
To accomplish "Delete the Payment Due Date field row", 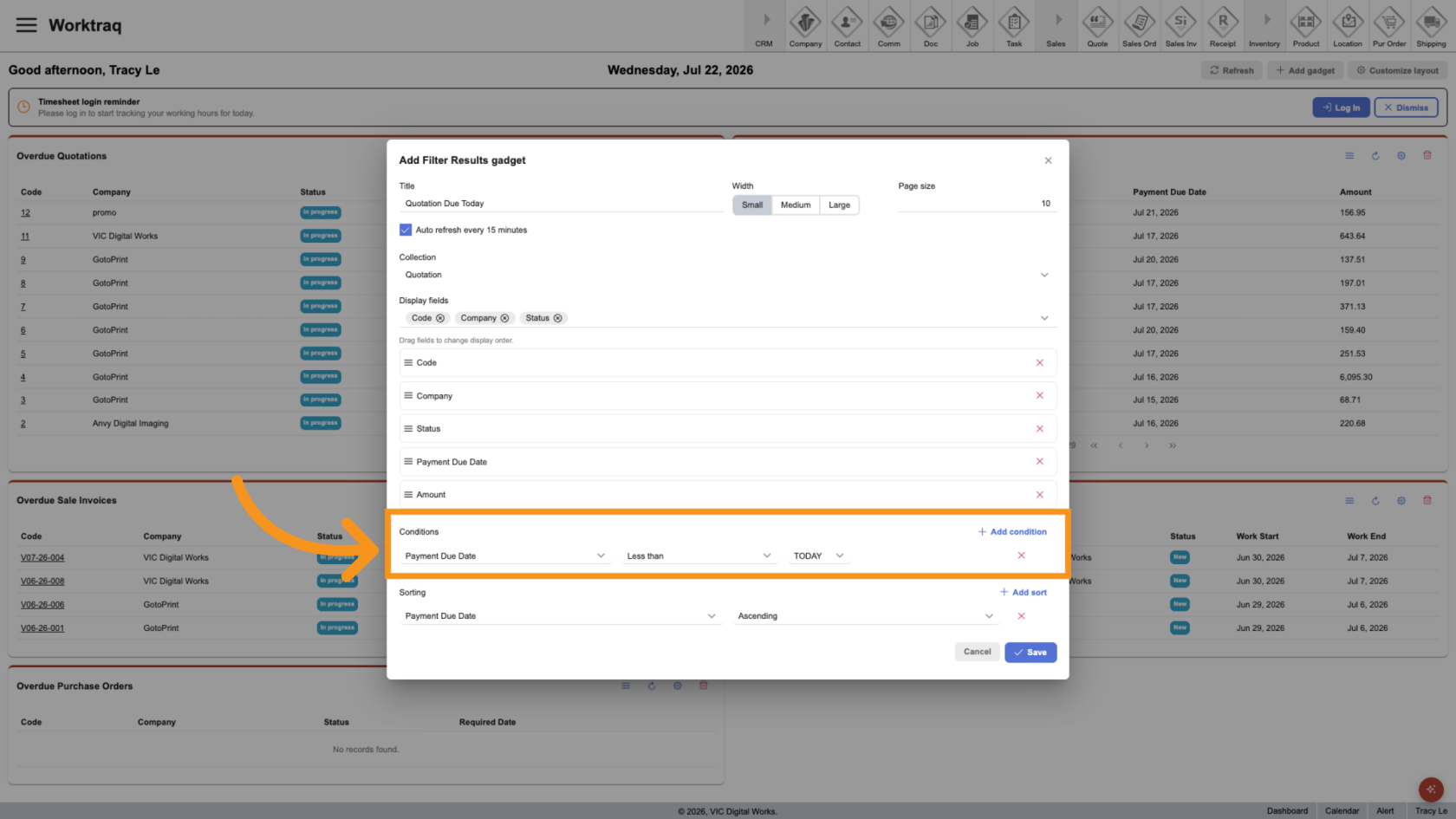I will click(1039, 462).
